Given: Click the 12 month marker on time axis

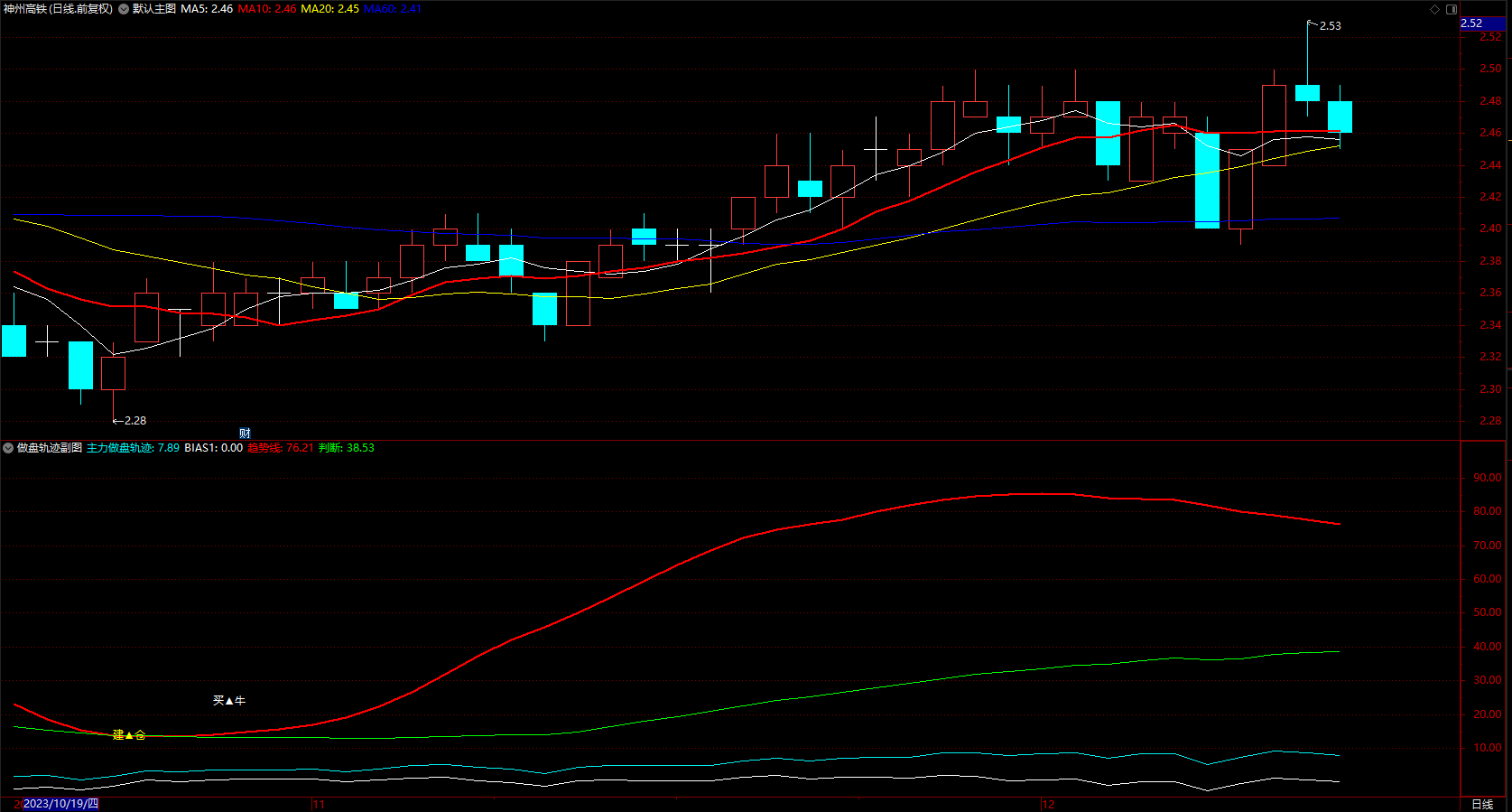Looking at the screenshot, I should pyautogui.click(x=1047, y=804).
